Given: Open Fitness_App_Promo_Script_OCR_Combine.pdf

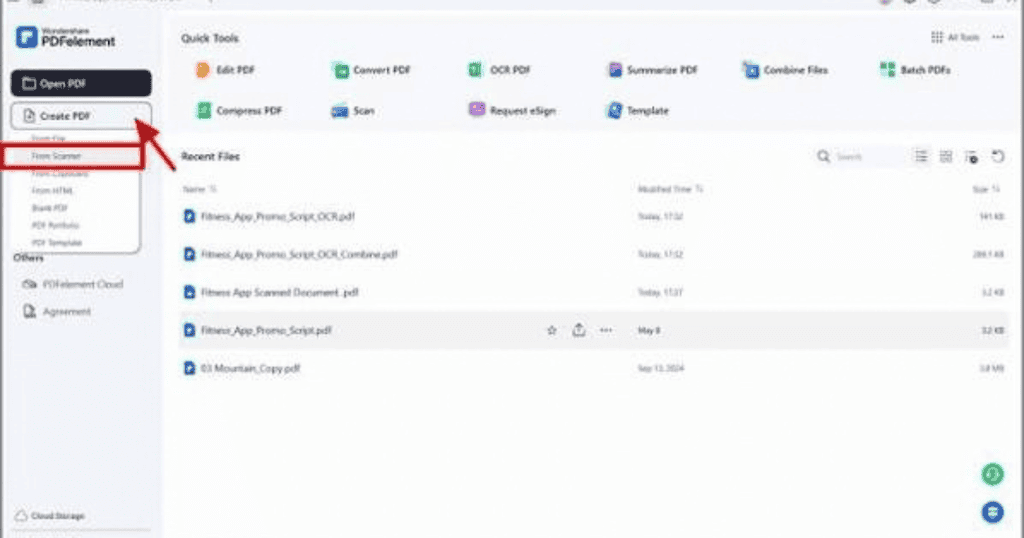Looking at the screenshot, I should [x=299, y=254].
